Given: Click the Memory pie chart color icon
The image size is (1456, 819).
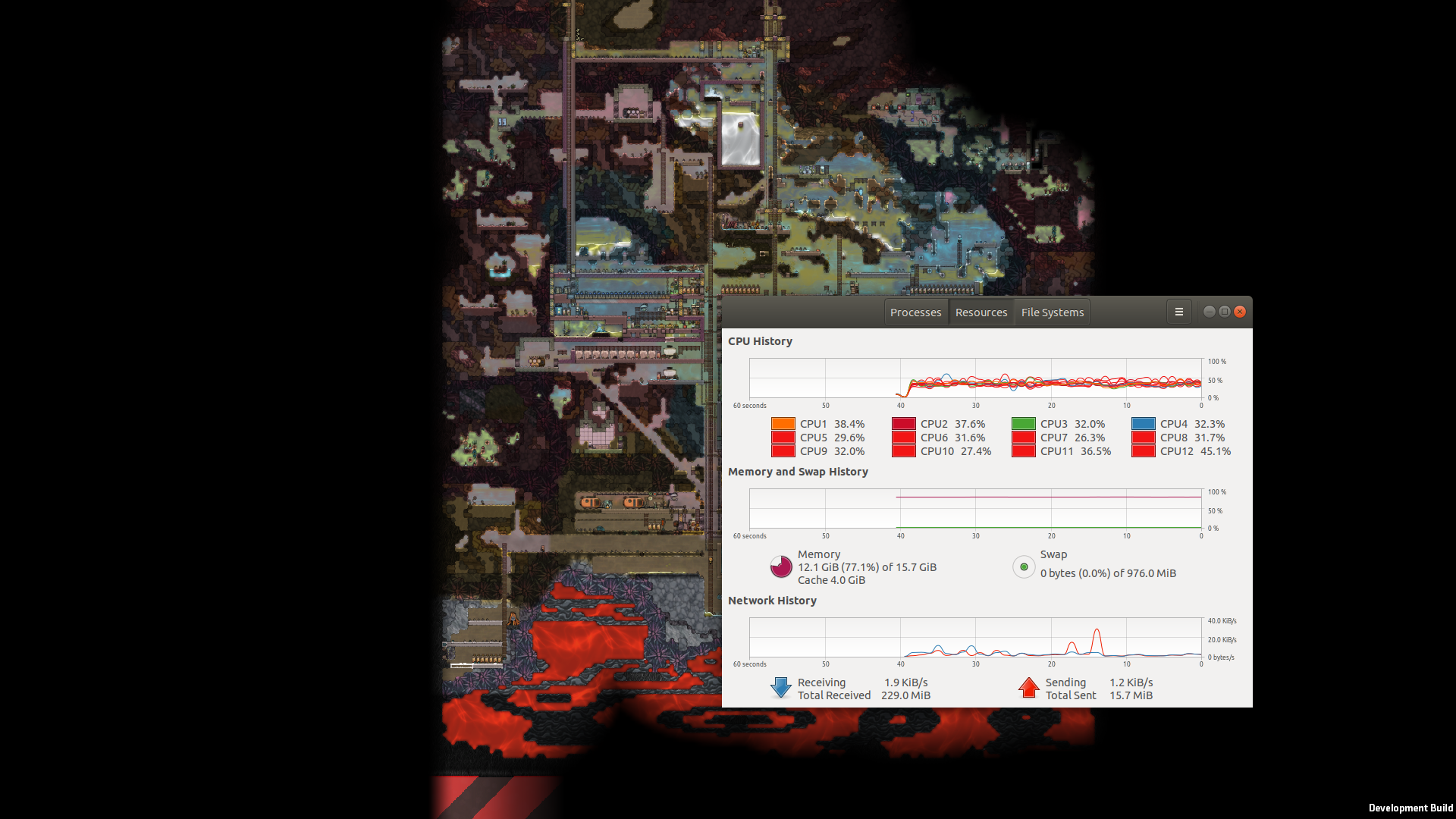Looking at the screenshot, I should (781, 566).
